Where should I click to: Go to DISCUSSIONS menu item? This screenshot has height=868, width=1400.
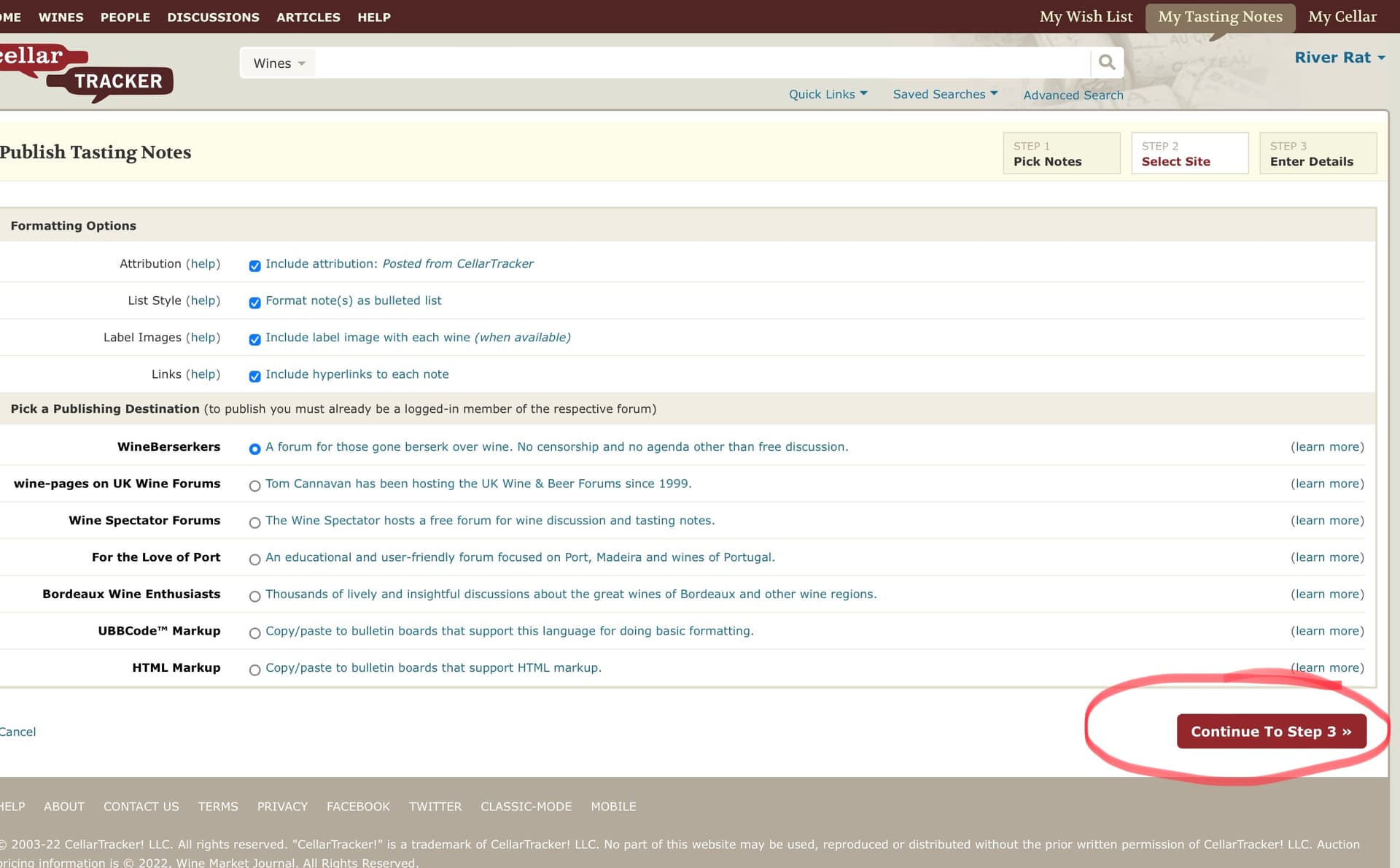pos(213,17)
